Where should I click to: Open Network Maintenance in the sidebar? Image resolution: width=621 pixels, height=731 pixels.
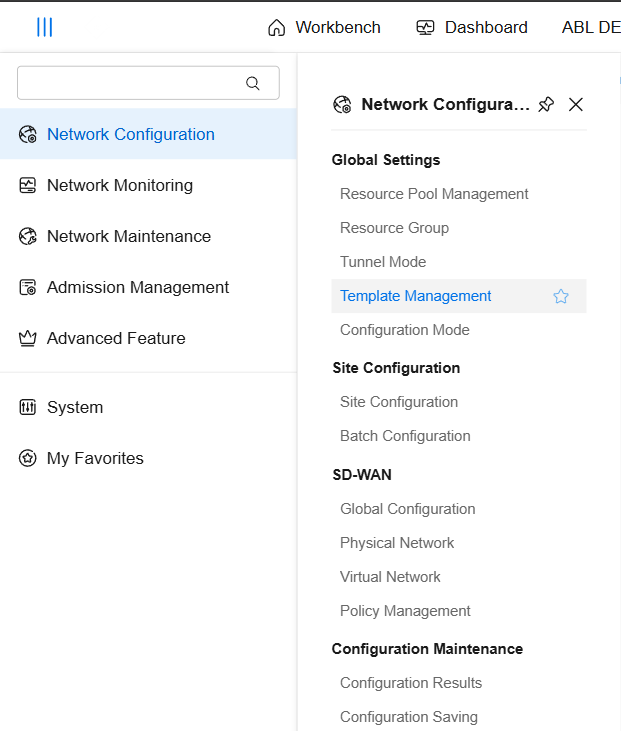tap(128, 236)
